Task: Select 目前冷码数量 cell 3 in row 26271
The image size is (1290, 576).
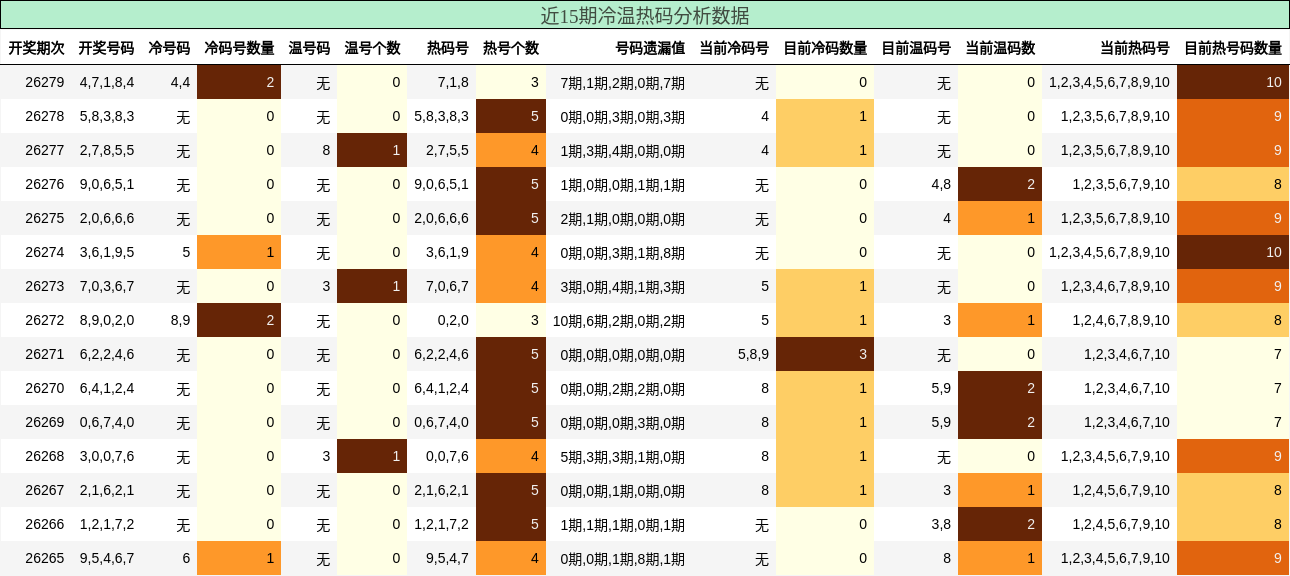Action: tap(825, 354)
